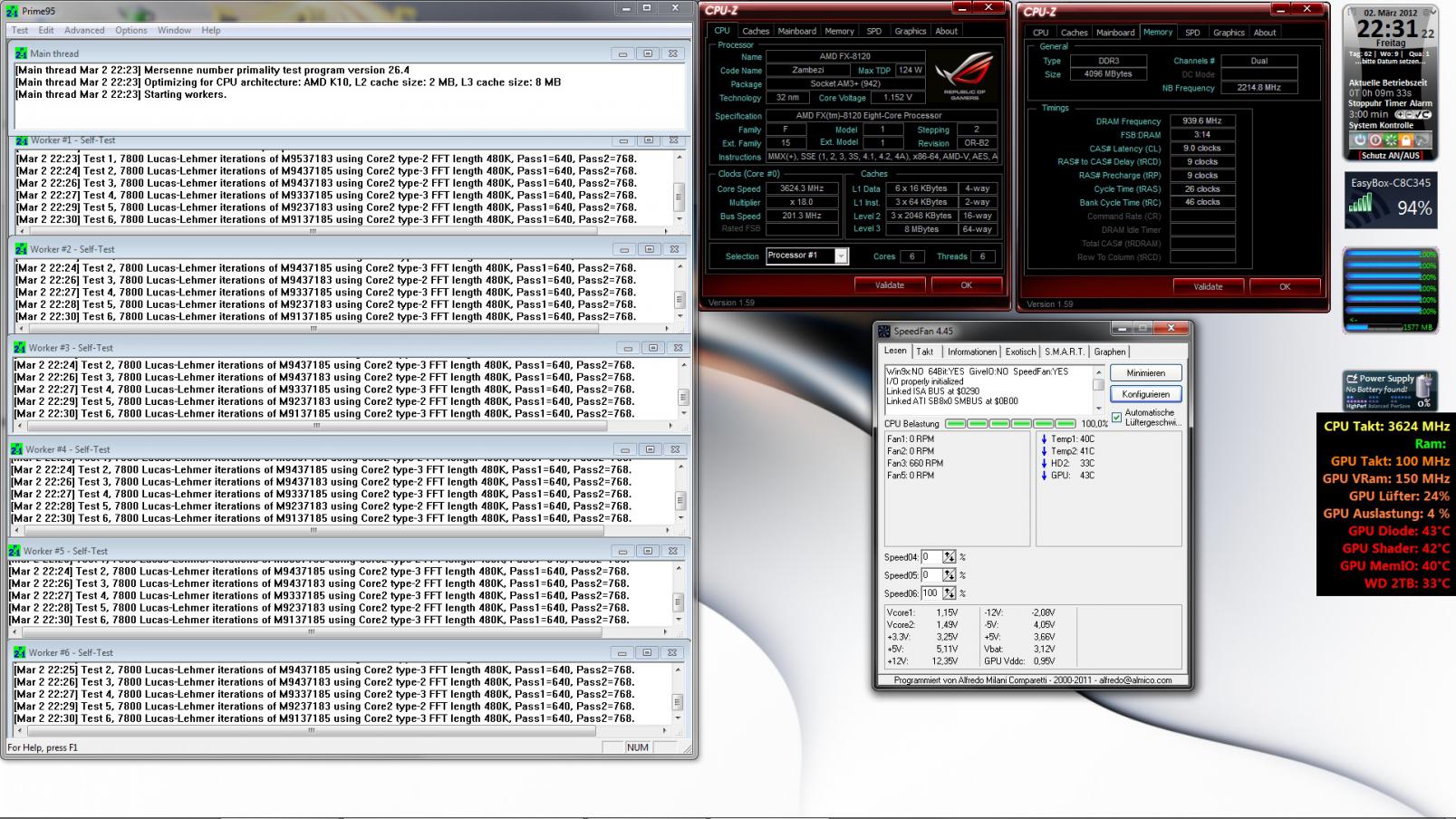The width and height of the screenshot is (1456, 819).
Task: Click the Core Speed value 3624.3 MHz
Action: 802,188
